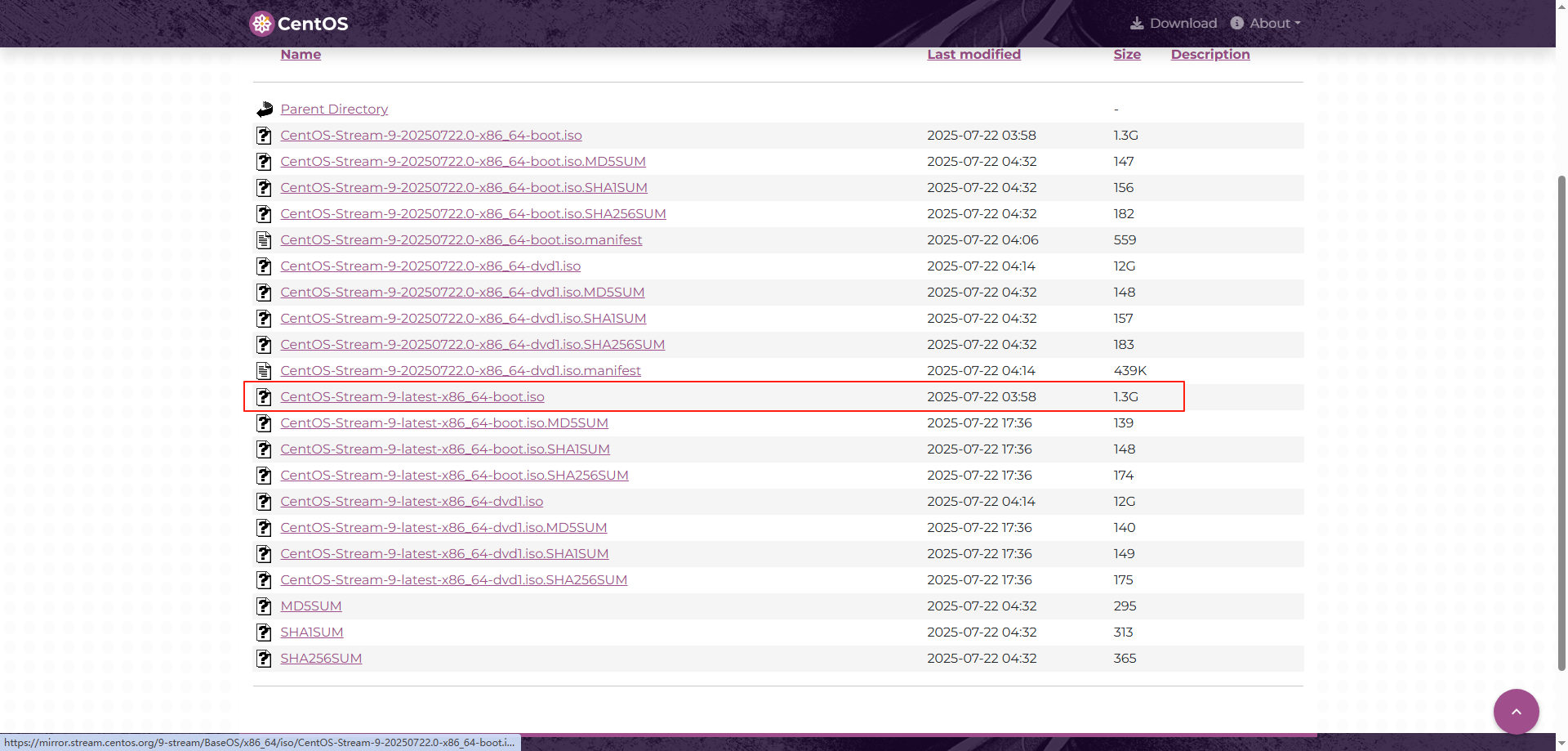
Task: Click the back-to-top arrow button
Action: tap(1517, 712)
